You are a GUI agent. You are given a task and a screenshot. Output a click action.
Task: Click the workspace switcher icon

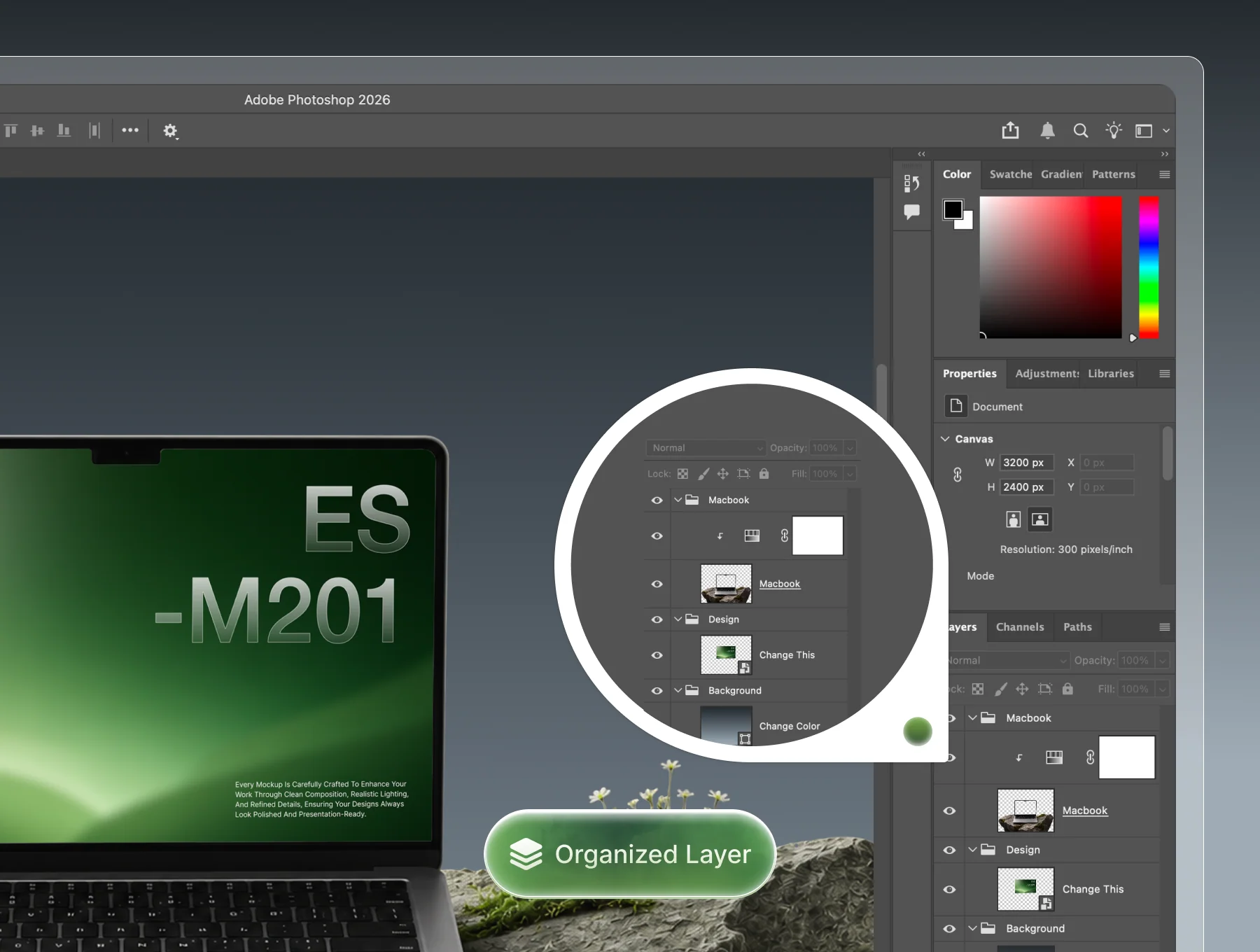click(1144, 131)
